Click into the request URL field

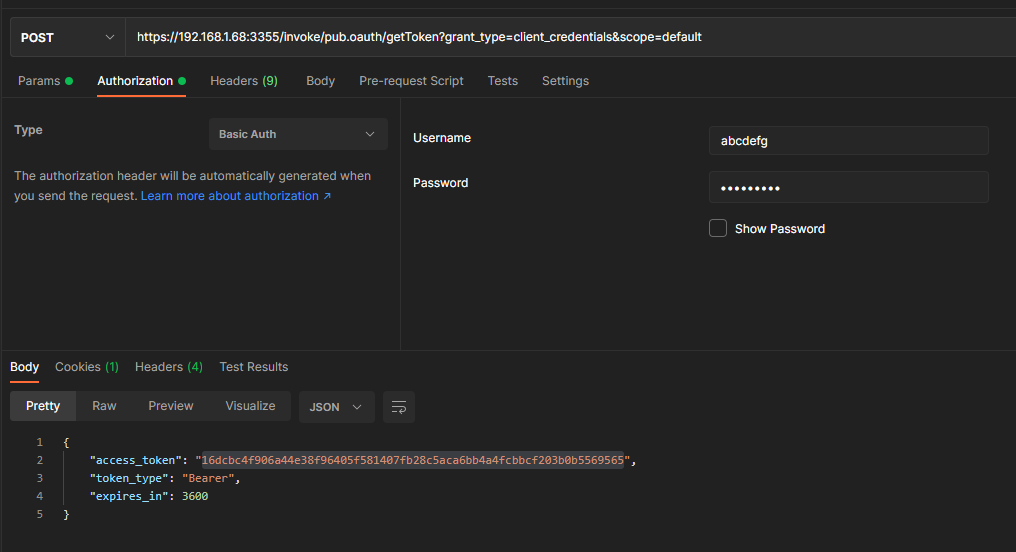click(x=570, y=37)
